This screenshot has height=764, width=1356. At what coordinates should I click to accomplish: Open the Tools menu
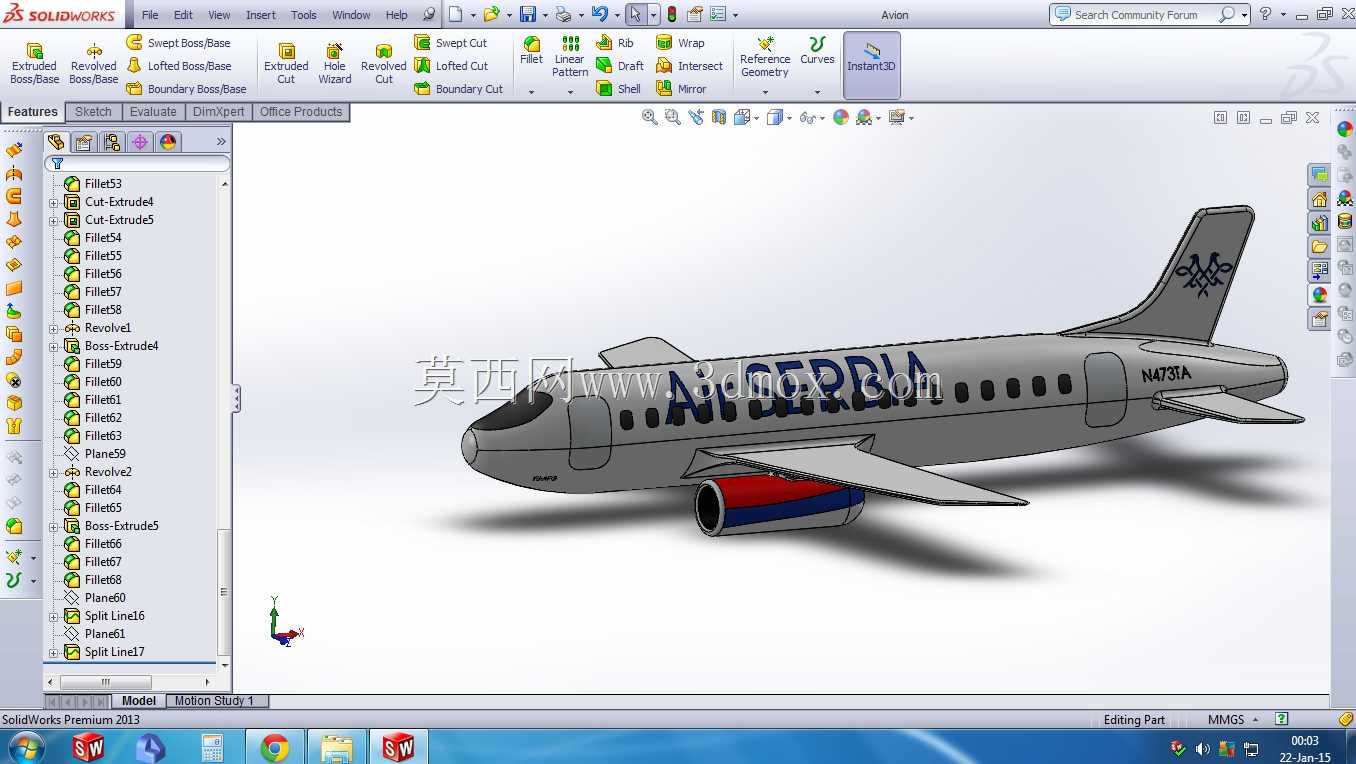pyautogui.click(x=304, y=15)
